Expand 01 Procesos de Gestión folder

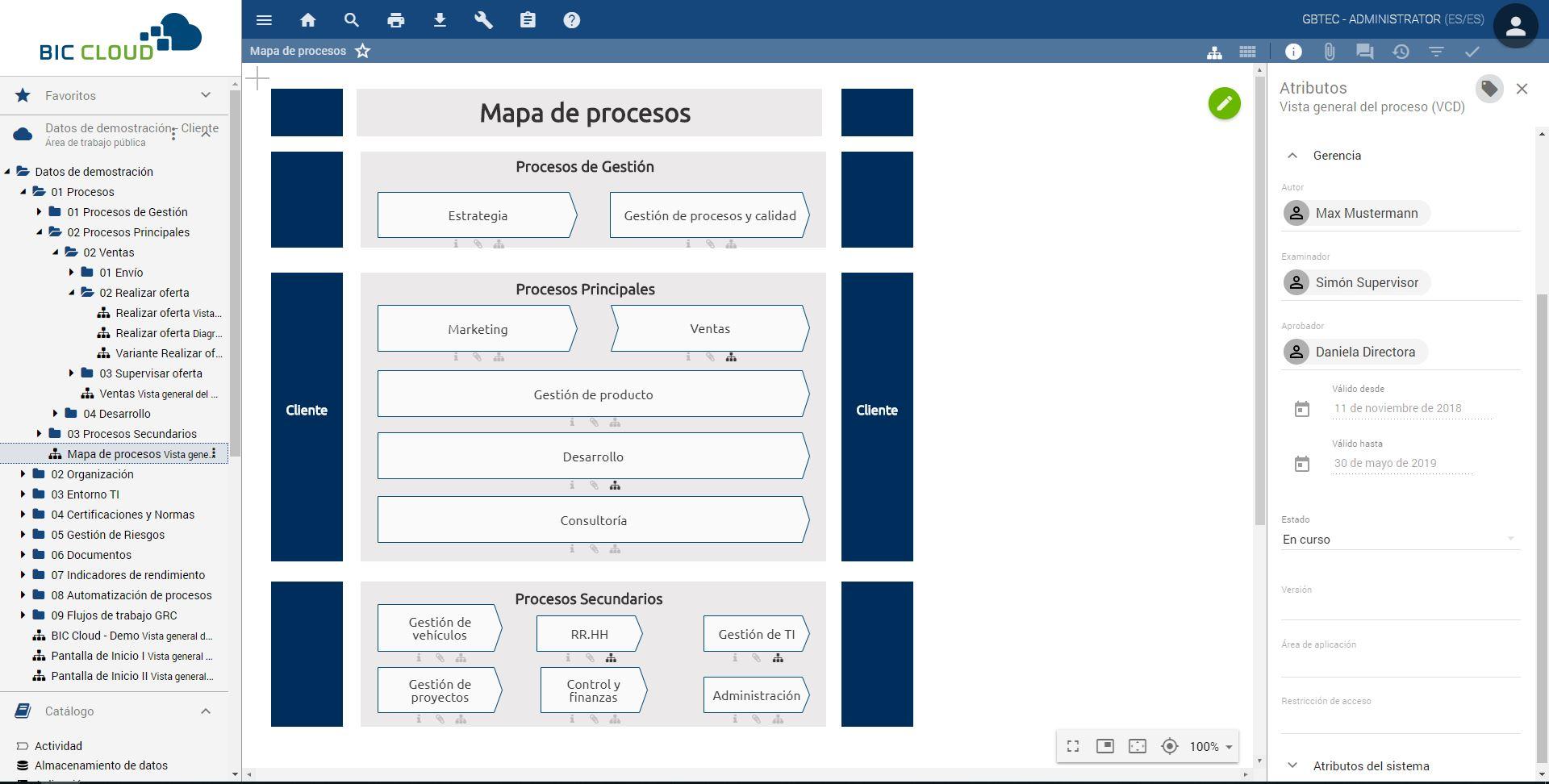39,212
